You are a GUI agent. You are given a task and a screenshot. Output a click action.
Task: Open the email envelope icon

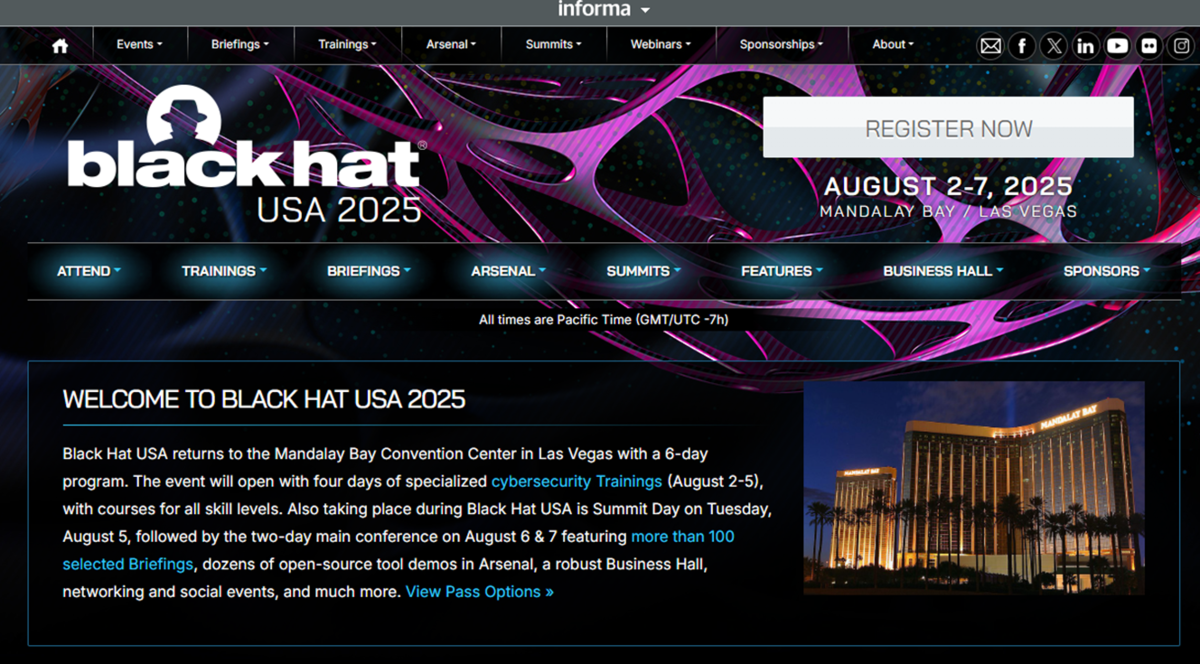(x=990, y=45)
